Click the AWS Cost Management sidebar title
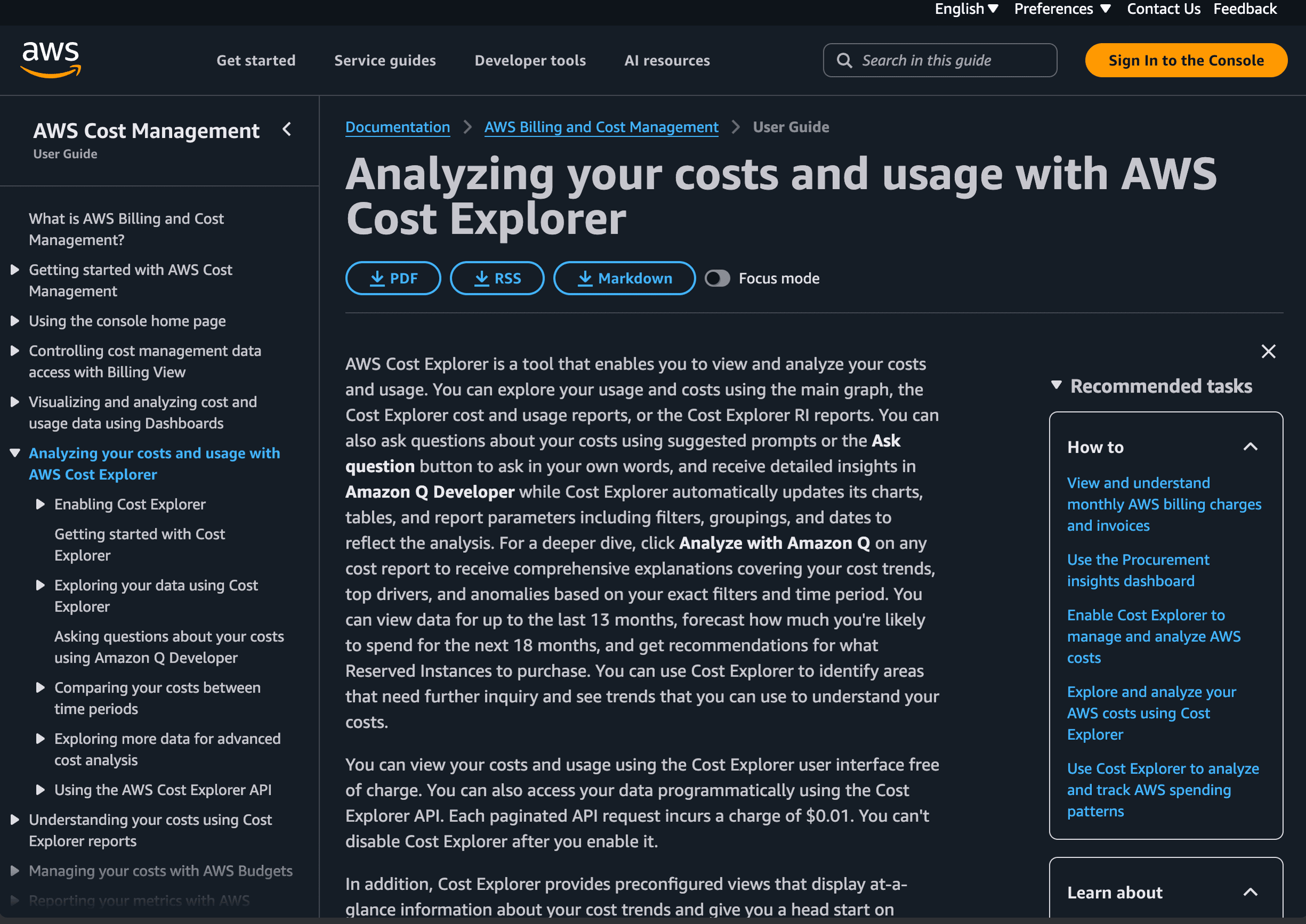This screenshot has width=1306, height=924. pyautogui.click(x=147, y=131)
